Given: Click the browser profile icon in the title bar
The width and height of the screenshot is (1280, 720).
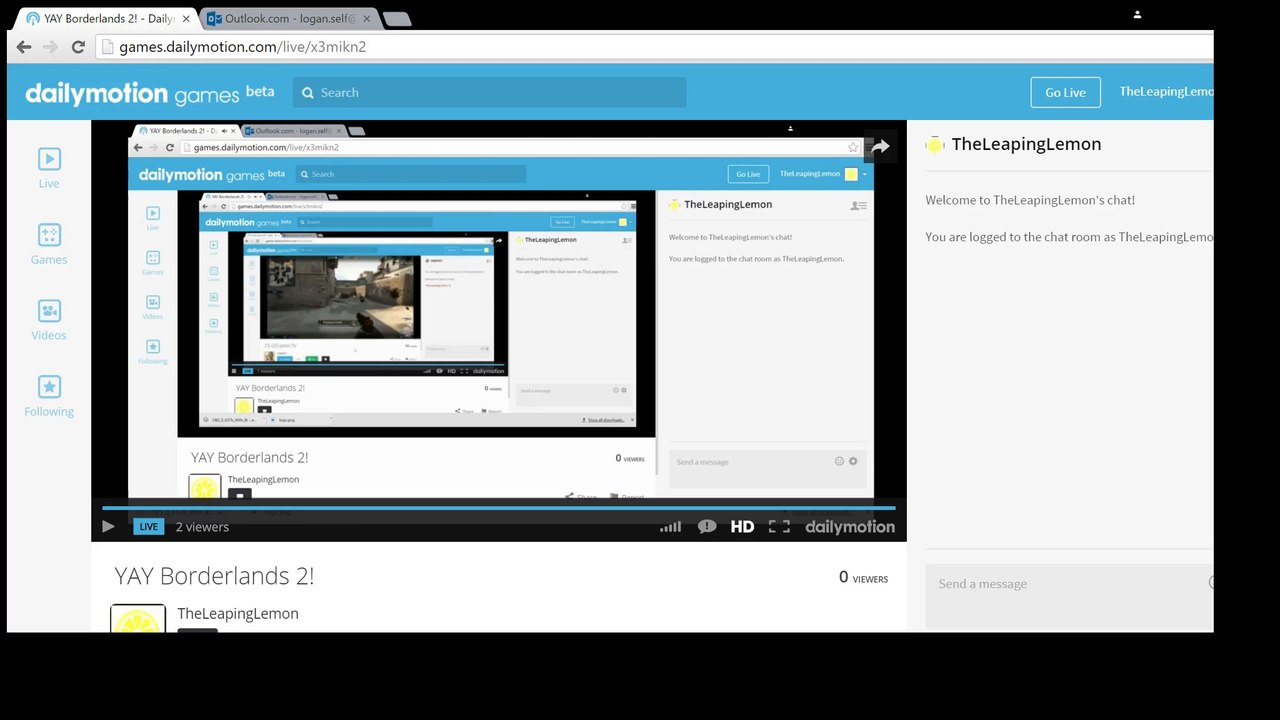Looking at the screenshot, I should pyautogui.click(x=1137, y=15).
